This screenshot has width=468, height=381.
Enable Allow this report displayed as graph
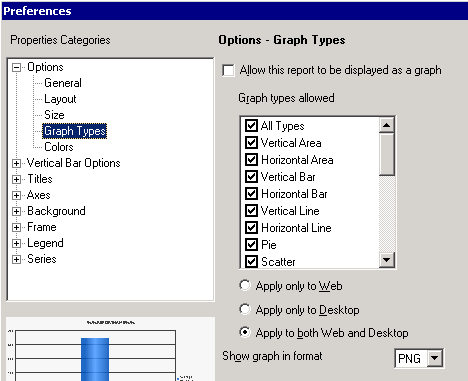coord(228,71)
